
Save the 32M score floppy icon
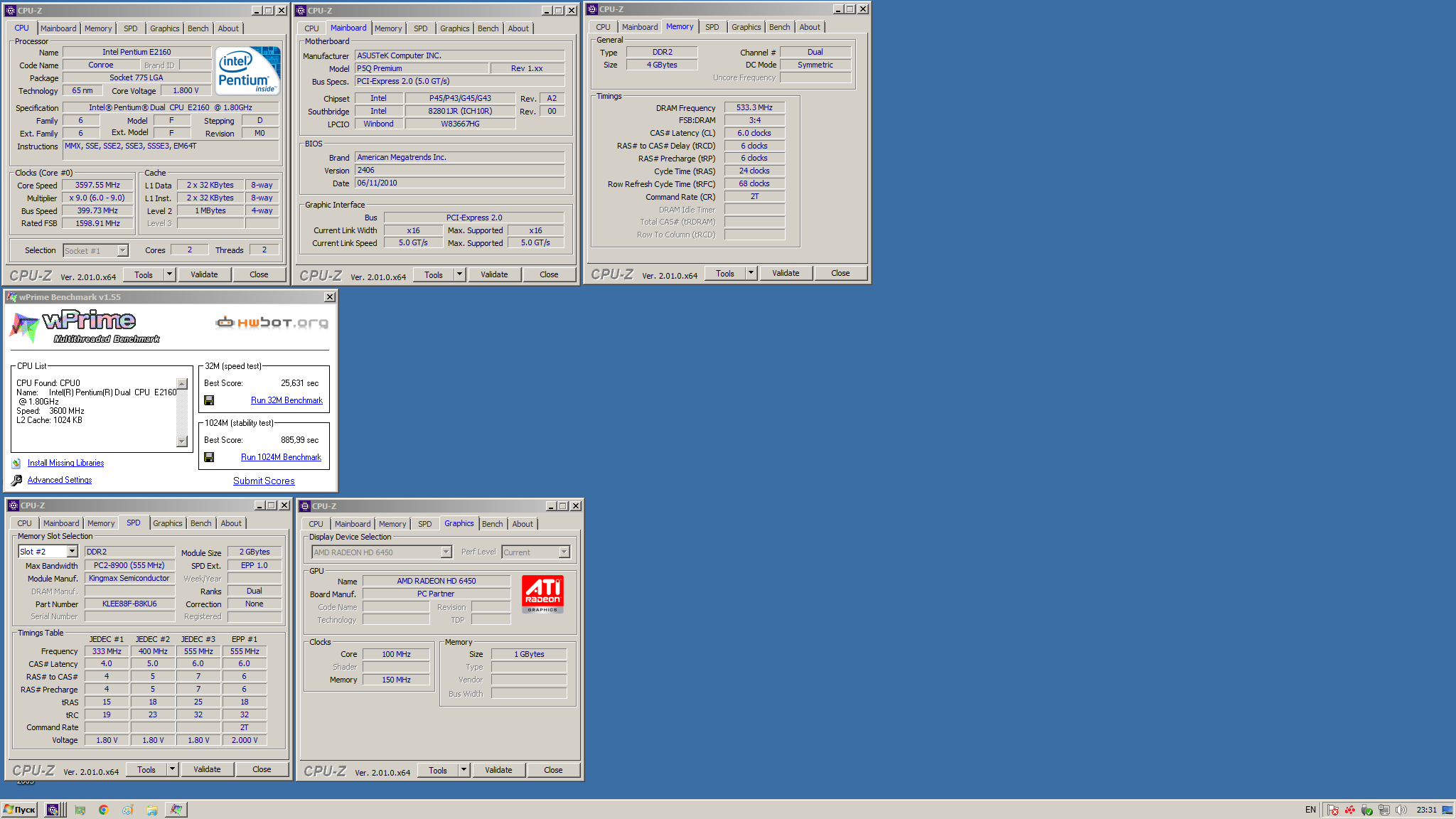click(x=209, y=400)
